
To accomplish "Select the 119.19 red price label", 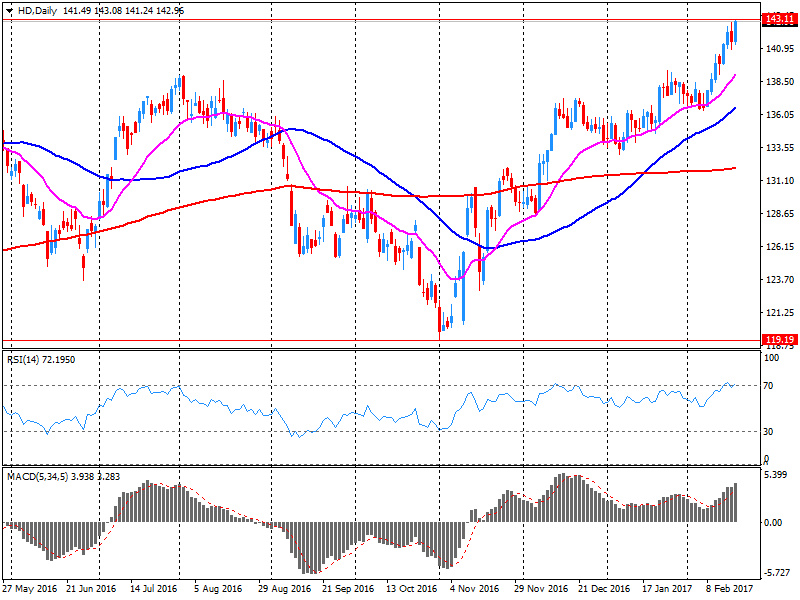I will tap(780, 339).
